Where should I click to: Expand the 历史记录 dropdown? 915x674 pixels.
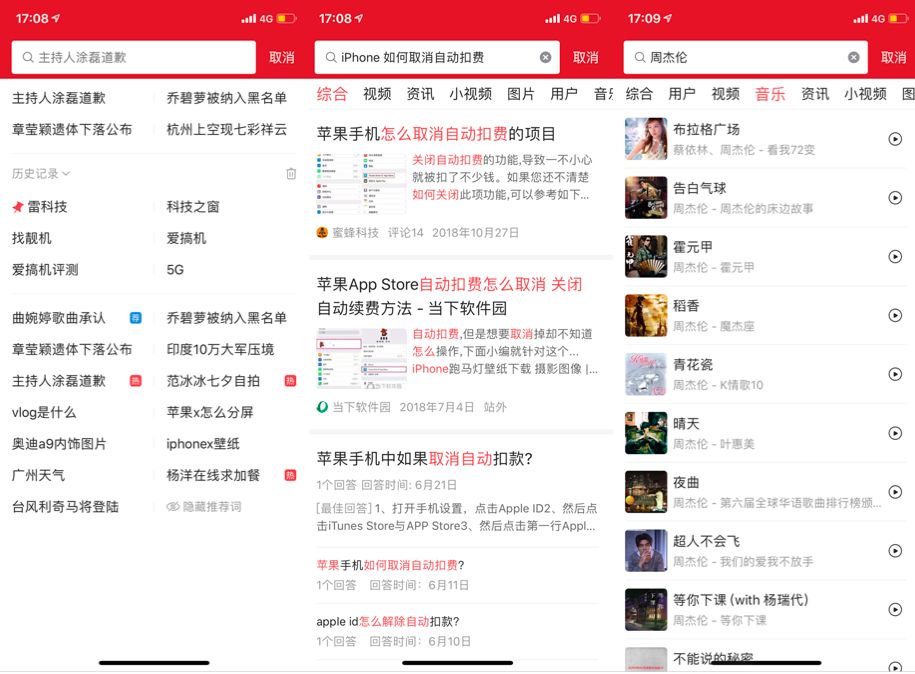click(41, 173)
